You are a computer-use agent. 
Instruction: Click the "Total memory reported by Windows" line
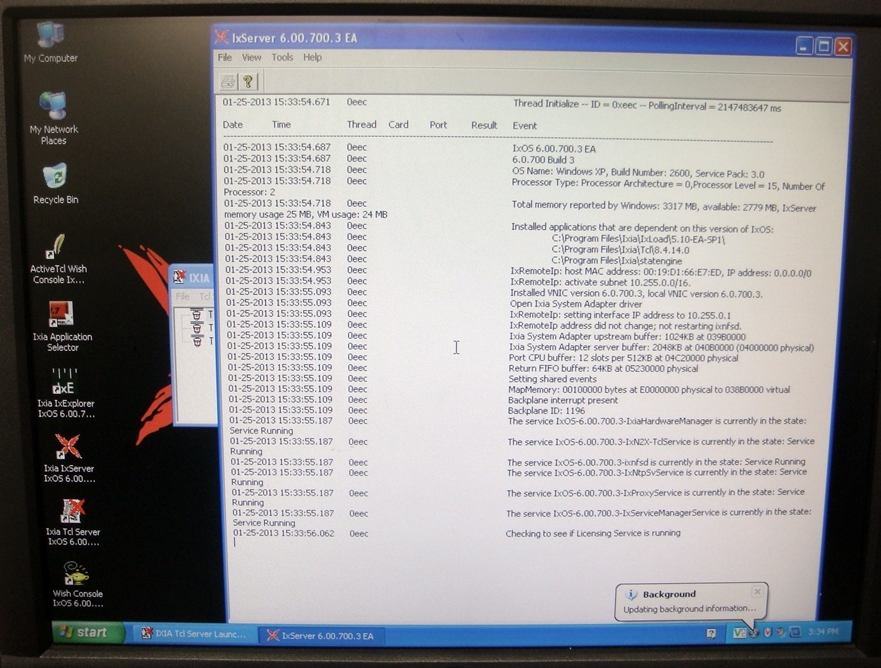point(664,206)
